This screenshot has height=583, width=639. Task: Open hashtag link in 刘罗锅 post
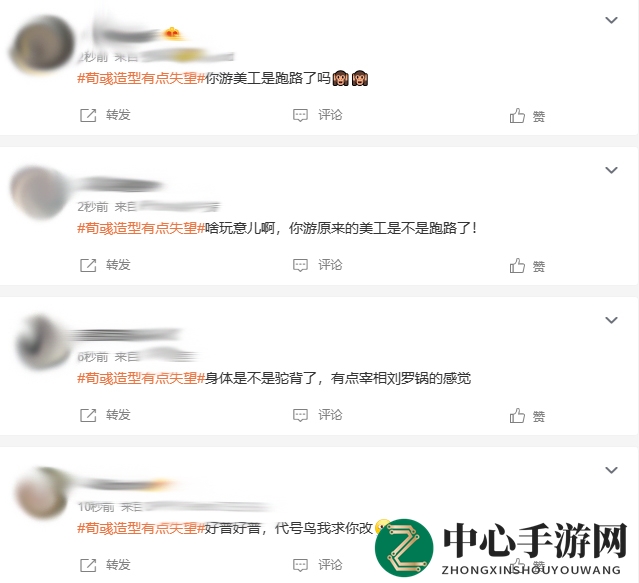click(x=141, y=378)
